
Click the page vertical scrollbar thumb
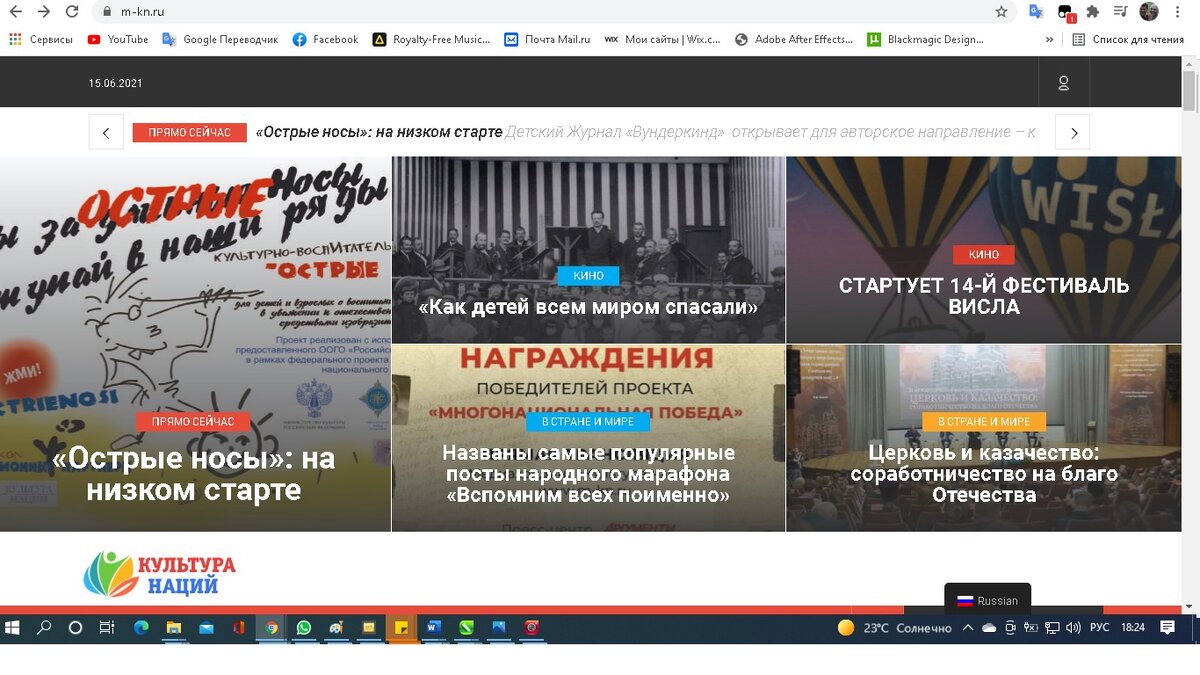point(1190,90)
